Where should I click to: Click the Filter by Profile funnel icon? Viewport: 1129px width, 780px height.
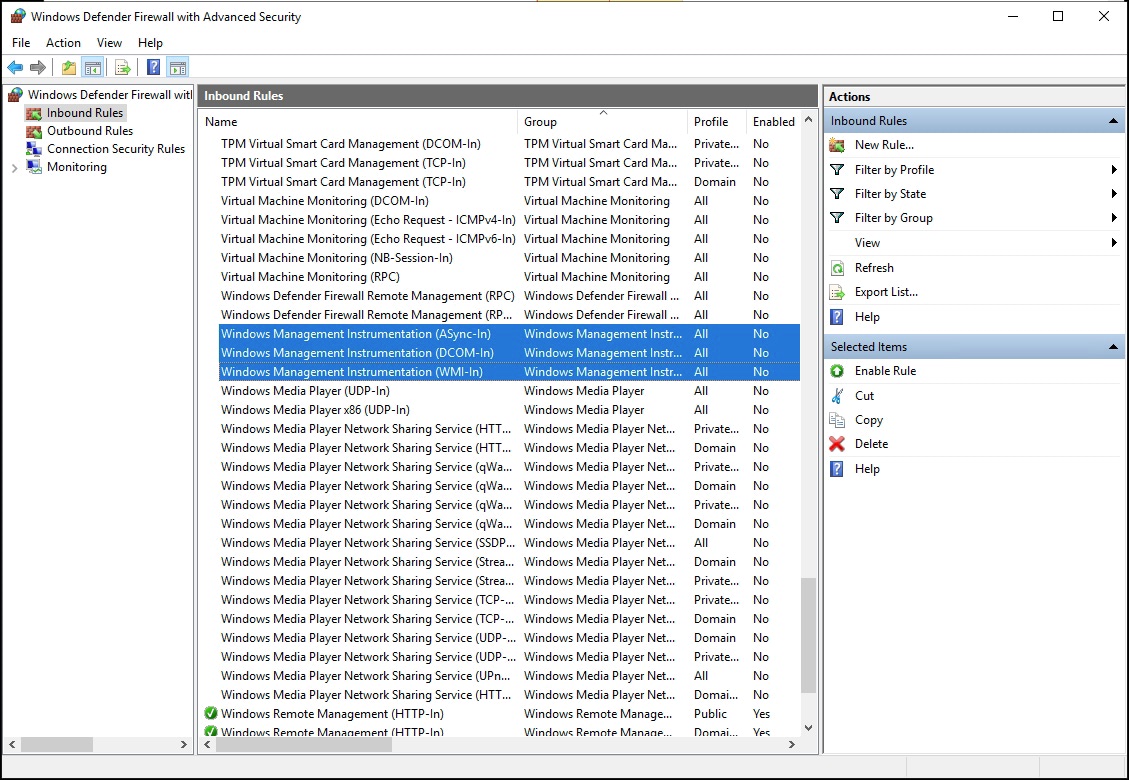coord(837,170)
